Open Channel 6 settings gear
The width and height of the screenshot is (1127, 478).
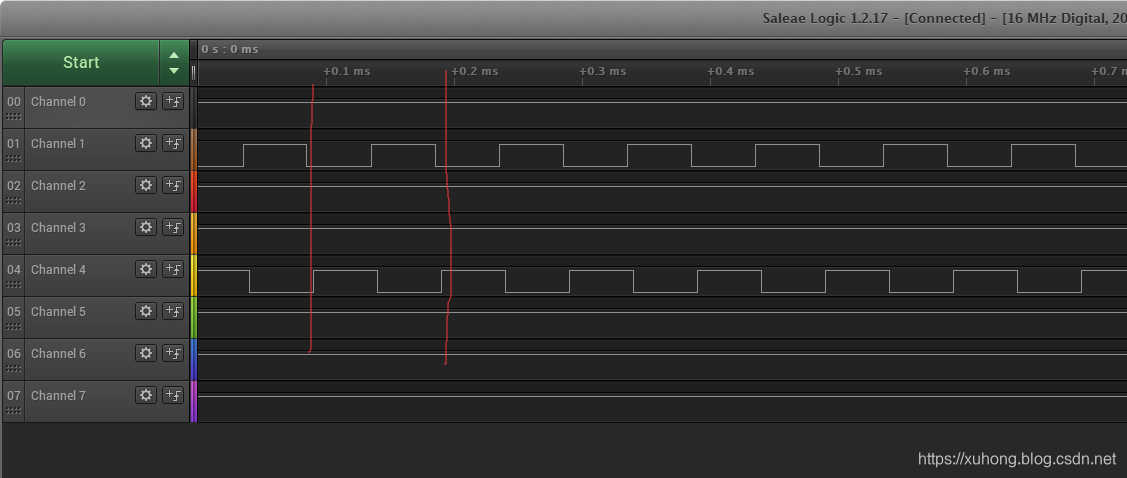click(x=146, y=353)
